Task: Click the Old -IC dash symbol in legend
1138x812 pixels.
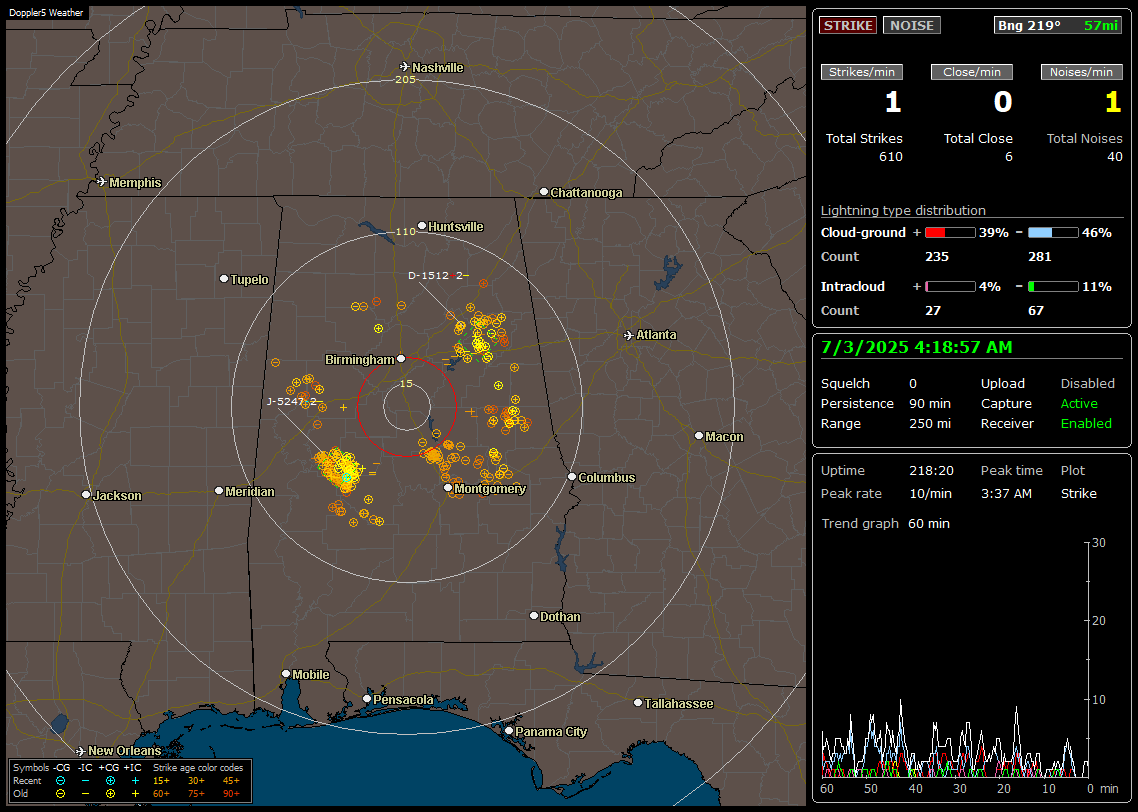Action: pos(86,794)
